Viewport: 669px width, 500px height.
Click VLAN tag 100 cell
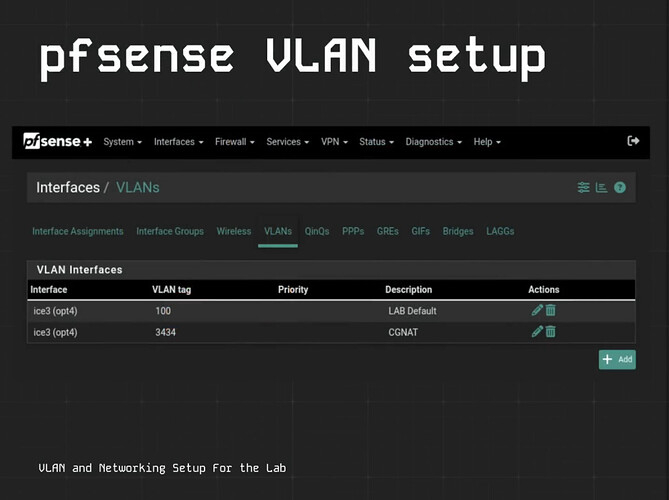click(x=163, y=311)
